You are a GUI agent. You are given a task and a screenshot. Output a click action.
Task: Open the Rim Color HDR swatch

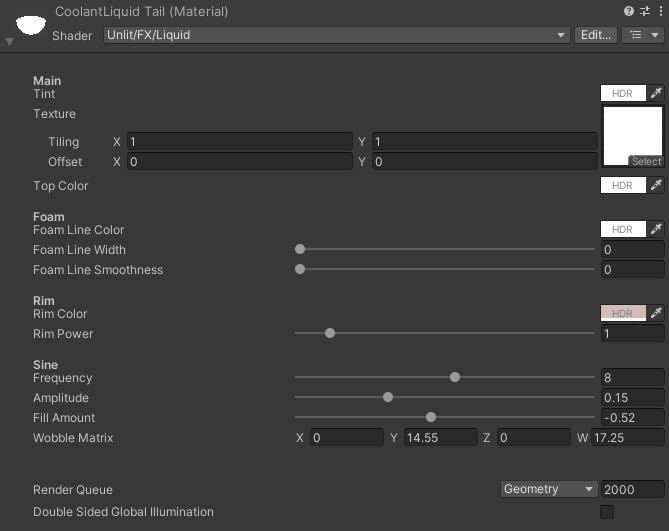[623, 313]
